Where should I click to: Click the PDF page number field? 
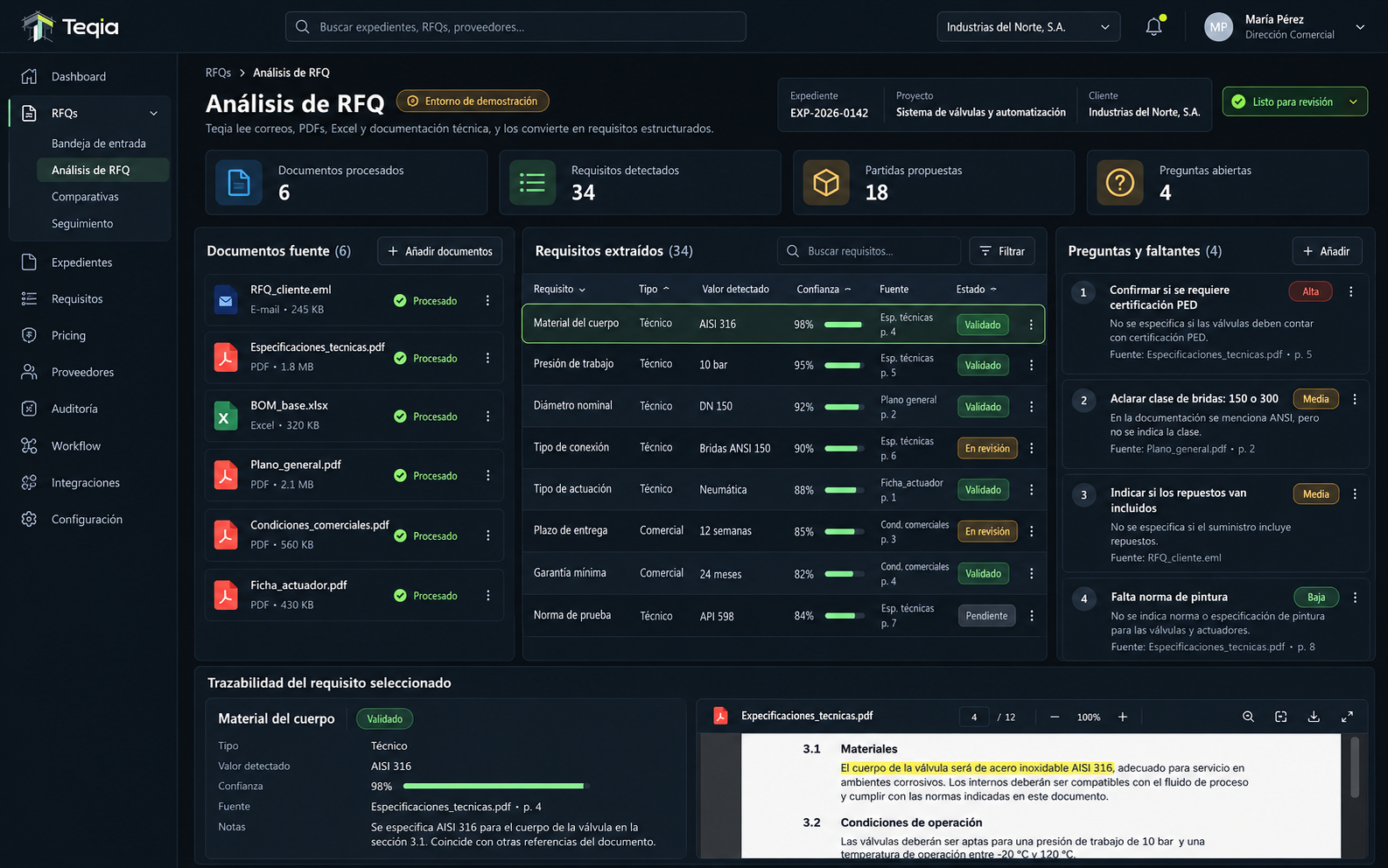[974, 717]
